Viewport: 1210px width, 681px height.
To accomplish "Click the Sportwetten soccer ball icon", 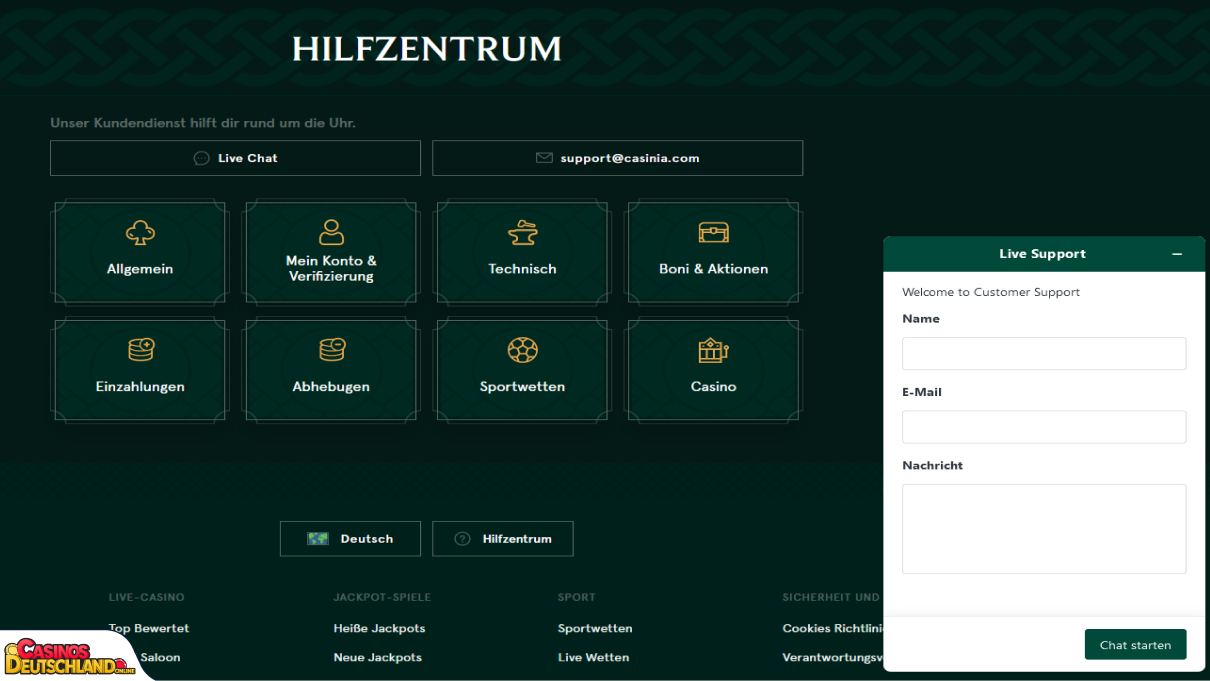I will (522, 350).
